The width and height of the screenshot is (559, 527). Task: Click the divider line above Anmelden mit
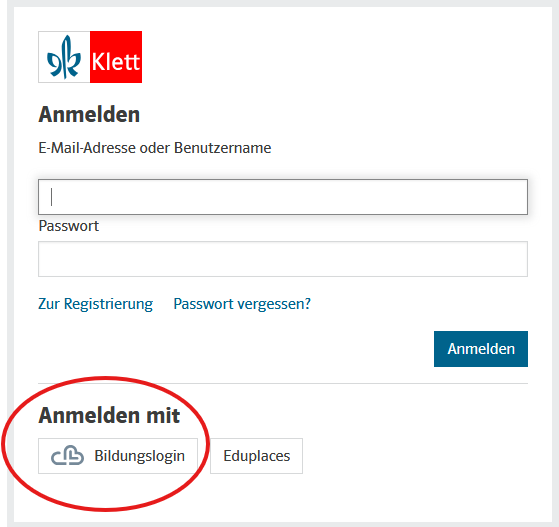pyautogui.click(x=283, y=384)
